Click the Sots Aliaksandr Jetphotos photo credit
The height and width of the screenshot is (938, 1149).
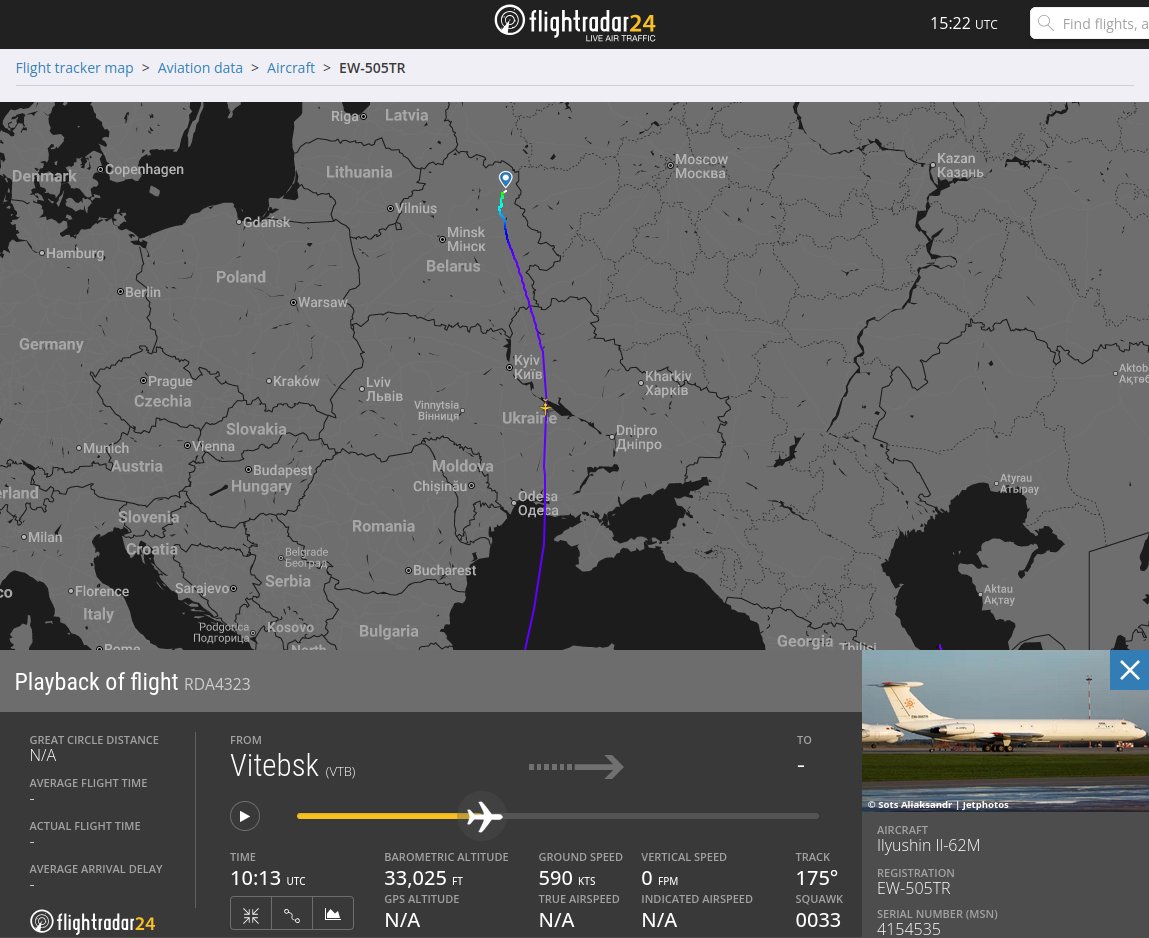click(x=938, y=805)
